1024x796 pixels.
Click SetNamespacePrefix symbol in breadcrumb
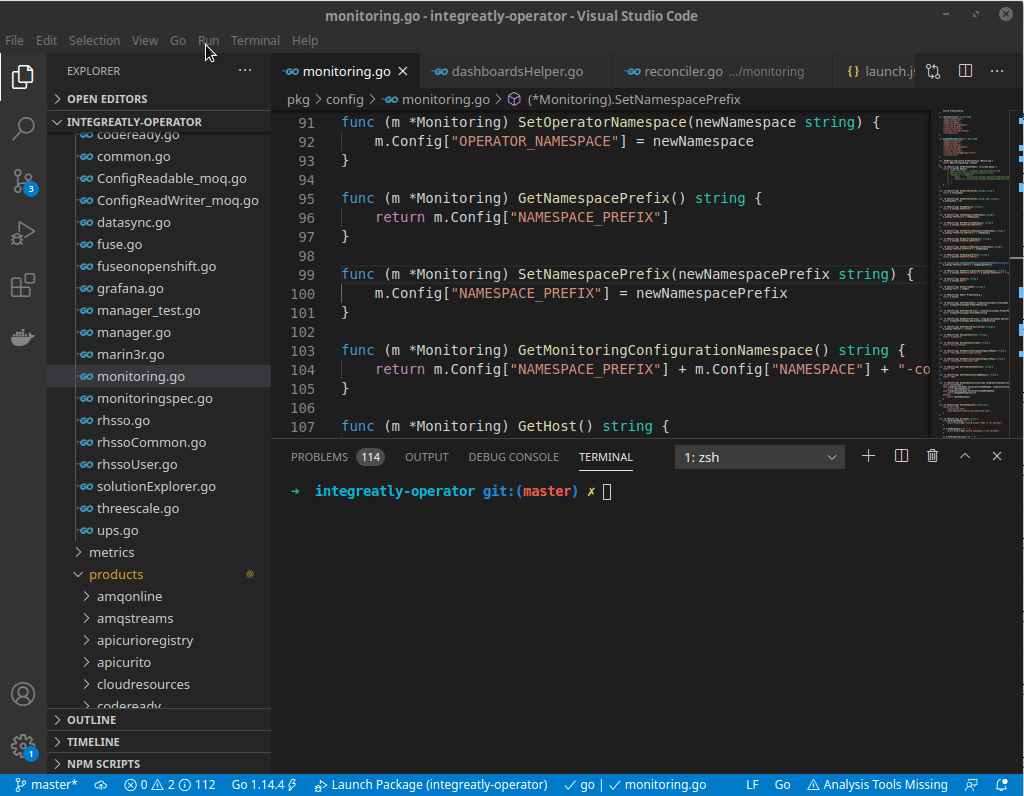(x=625, y=99)
